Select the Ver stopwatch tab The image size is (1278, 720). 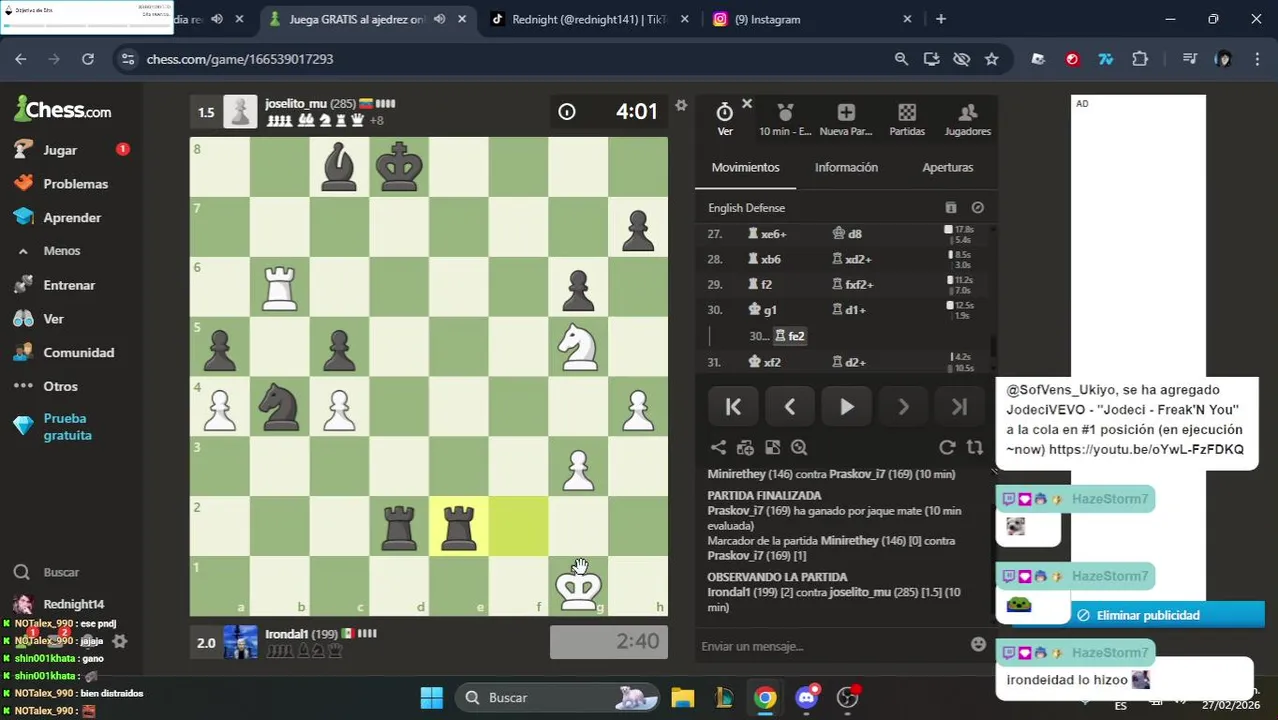725,118
